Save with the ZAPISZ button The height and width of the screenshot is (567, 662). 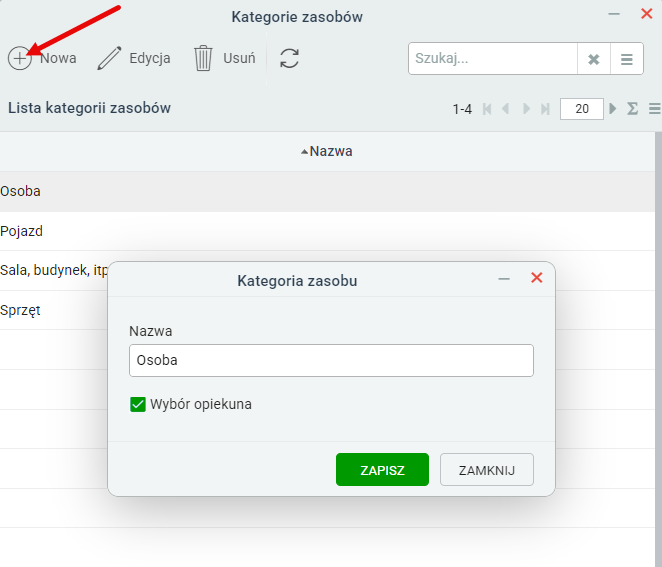click(x=383, y=469)
